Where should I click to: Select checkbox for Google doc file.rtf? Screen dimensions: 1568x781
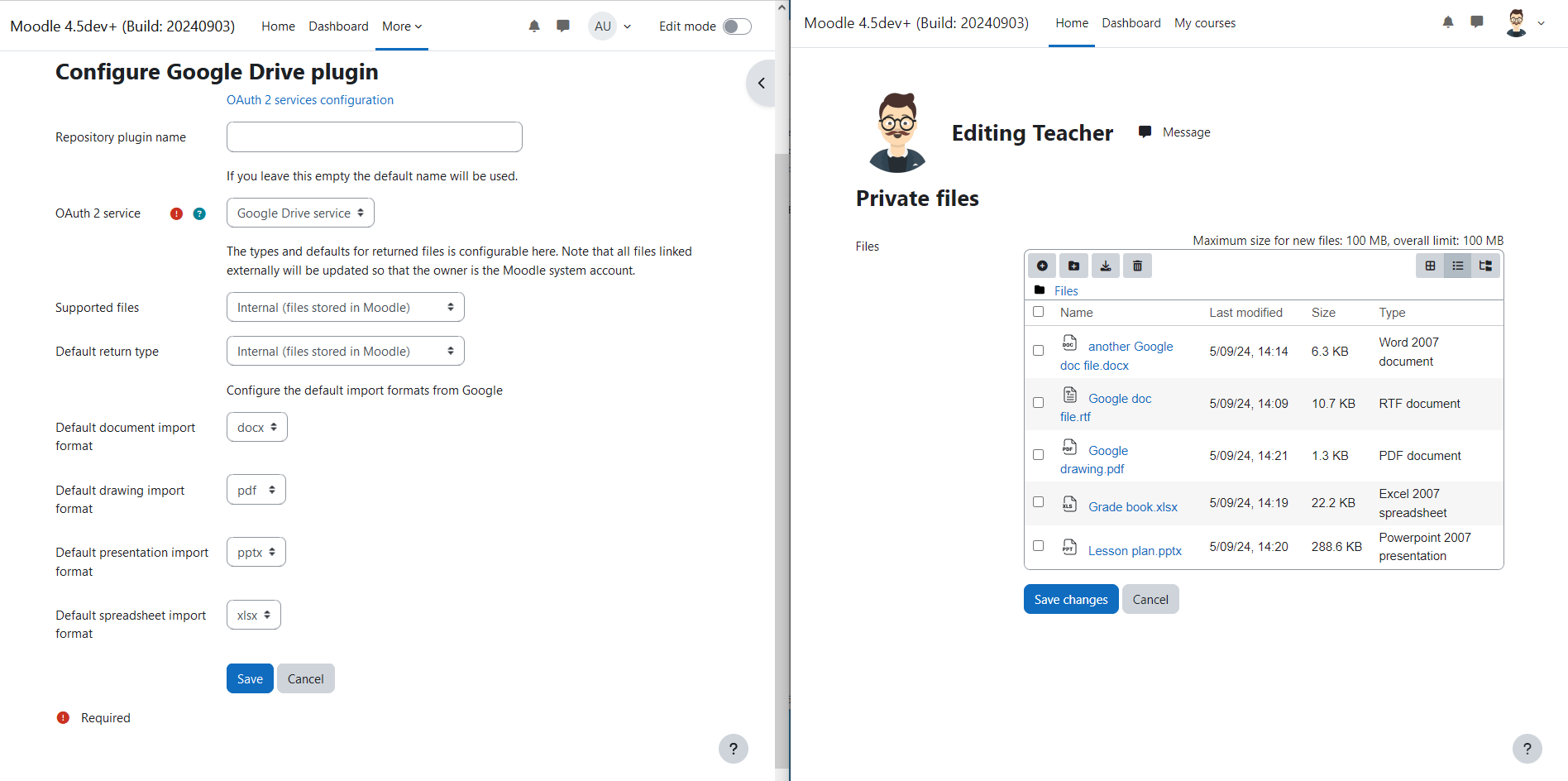pyautogui.click(x=1039, y=403)
